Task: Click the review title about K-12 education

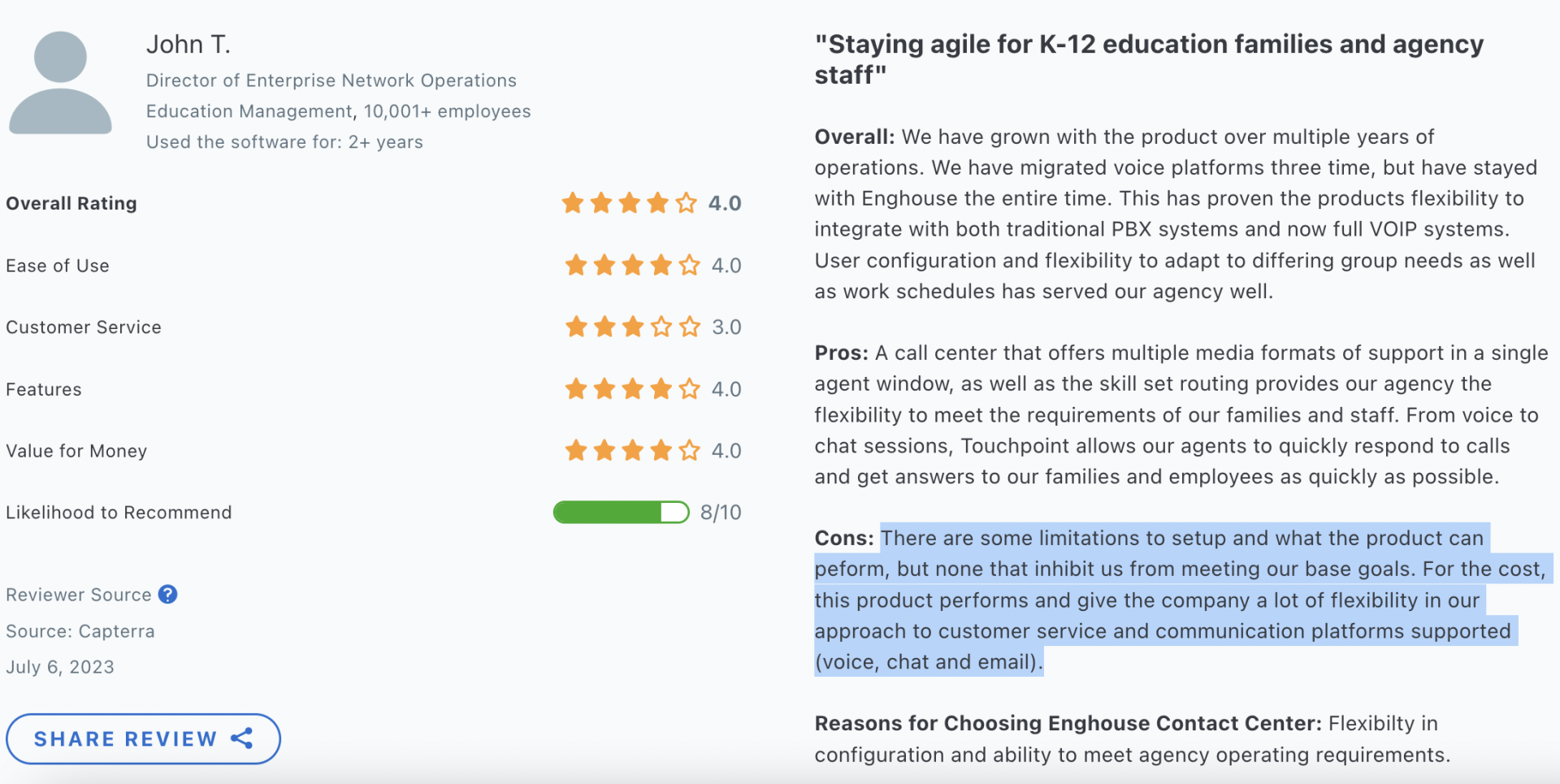Action: tap(1149, 59)
